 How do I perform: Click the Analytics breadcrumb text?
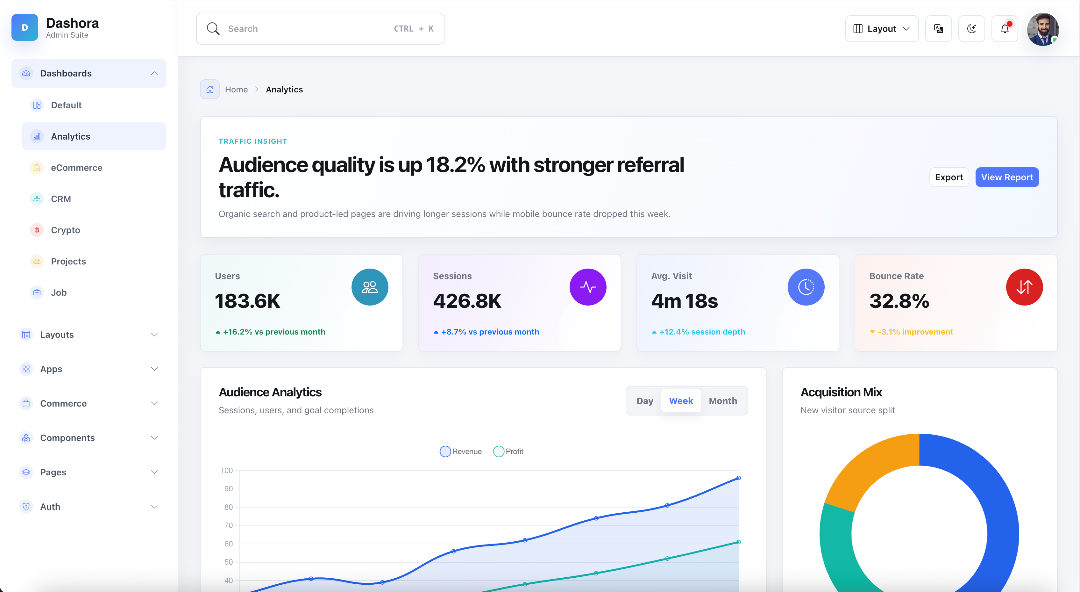284,90
